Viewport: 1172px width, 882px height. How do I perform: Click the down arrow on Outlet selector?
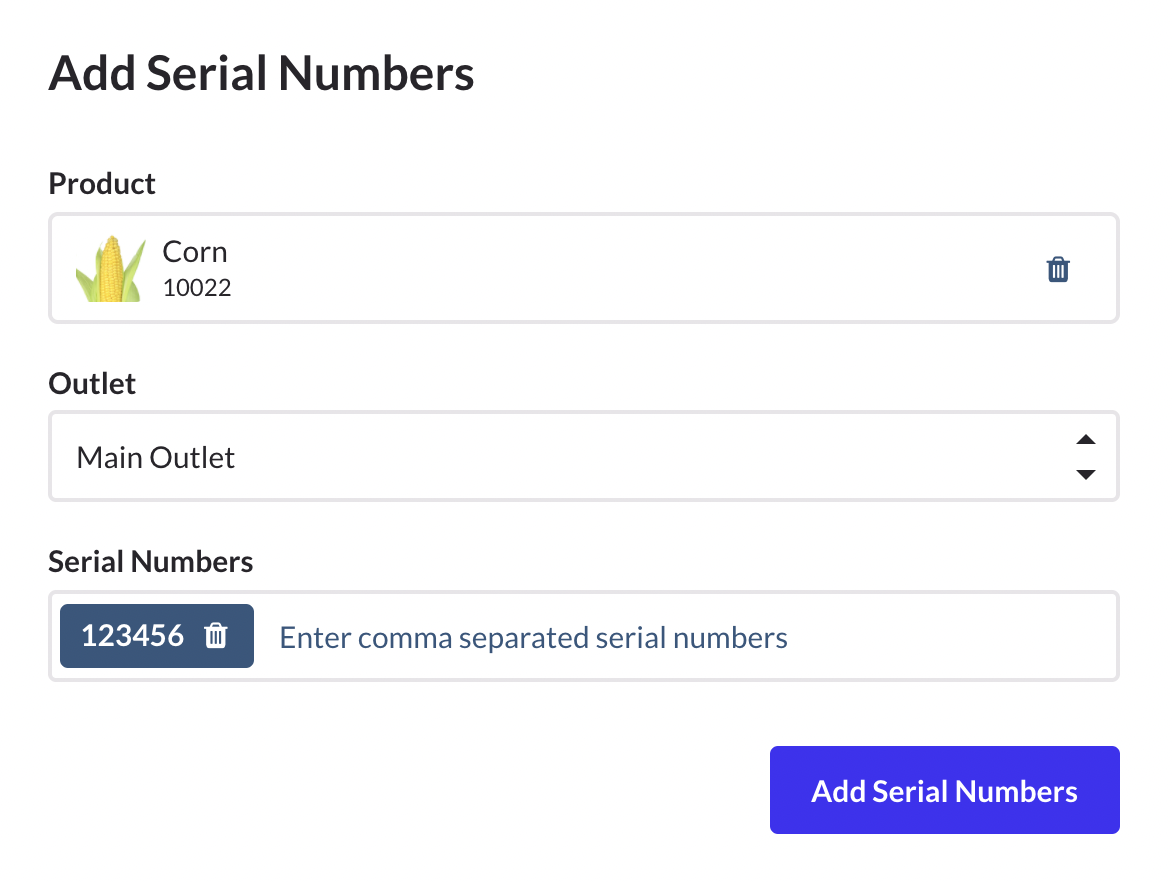pyautogui.click(x=1086, y=474)
